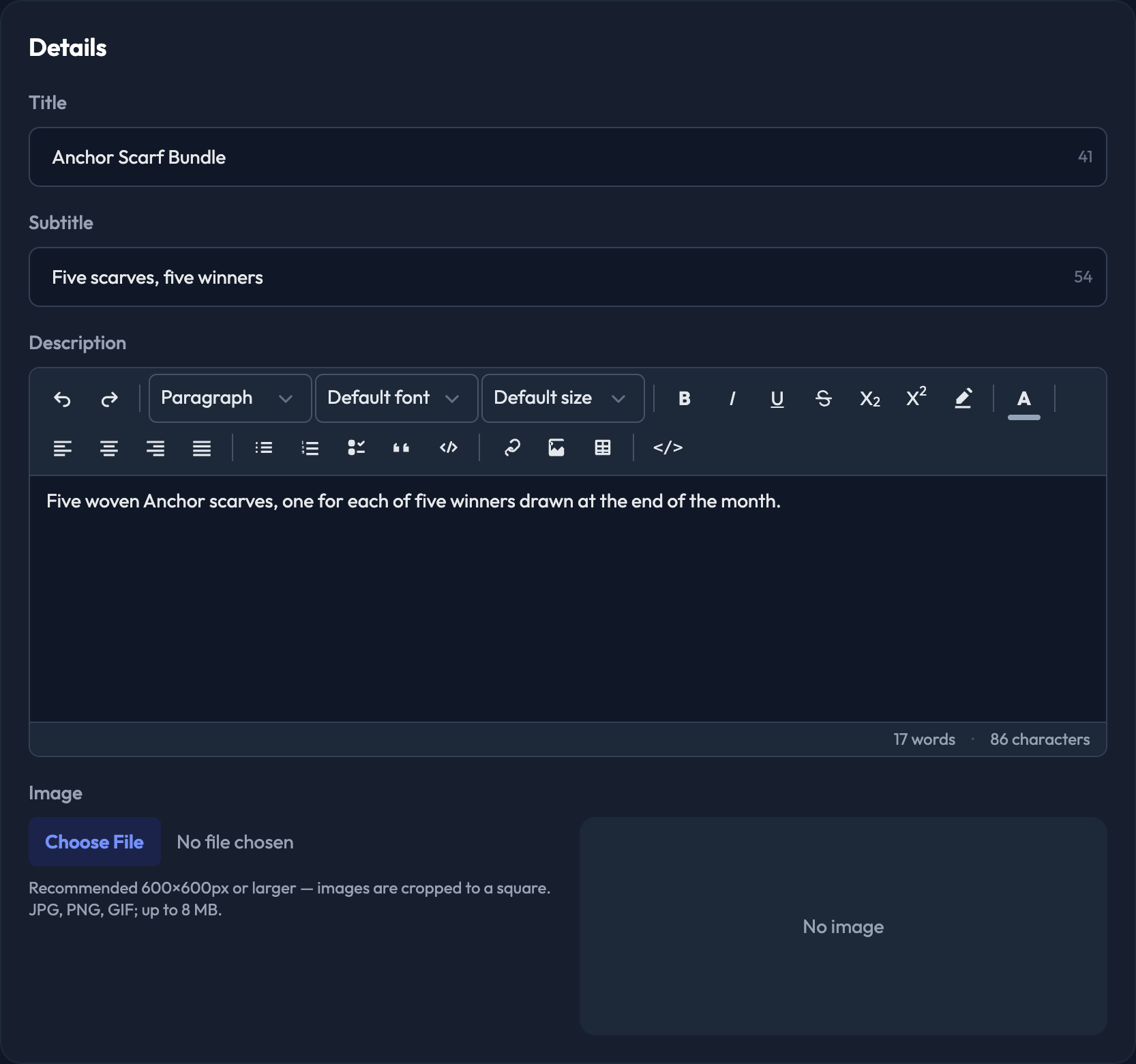1136x1064 pixels.
Task: Click the '86 characters' counter
Action: [x=1040, y=739]
